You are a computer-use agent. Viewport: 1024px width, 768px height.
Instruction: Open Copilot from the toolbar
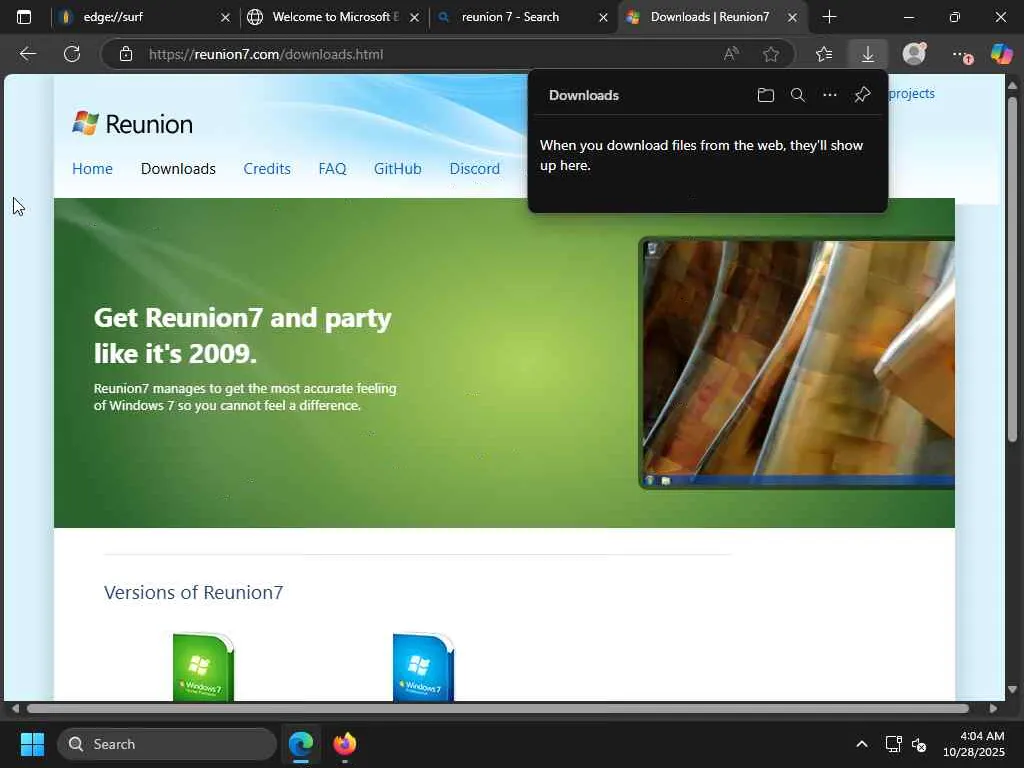[1001, 54]
